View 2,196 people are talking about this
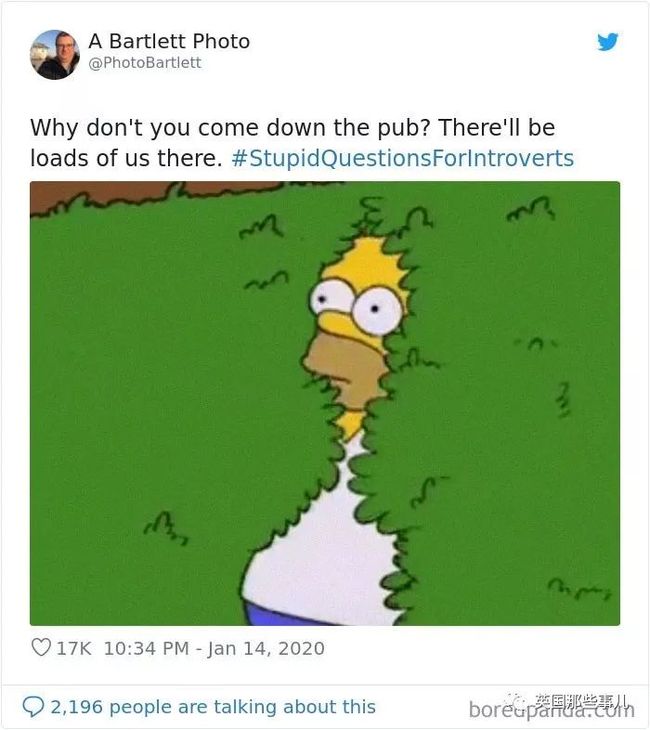This screenshot has width=650, height=730. point(213,707)
